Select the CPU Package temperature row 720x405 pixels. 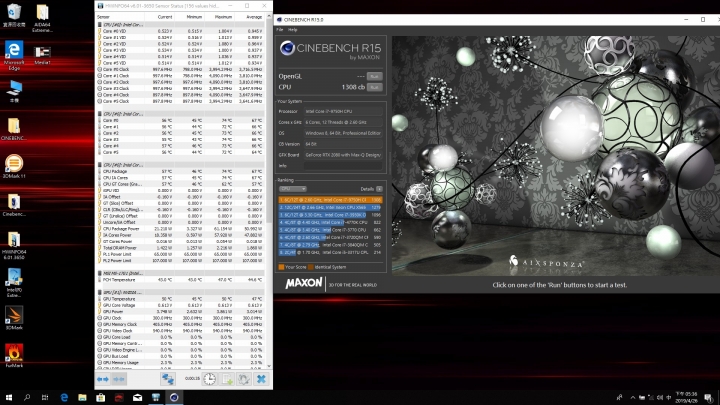180,171
